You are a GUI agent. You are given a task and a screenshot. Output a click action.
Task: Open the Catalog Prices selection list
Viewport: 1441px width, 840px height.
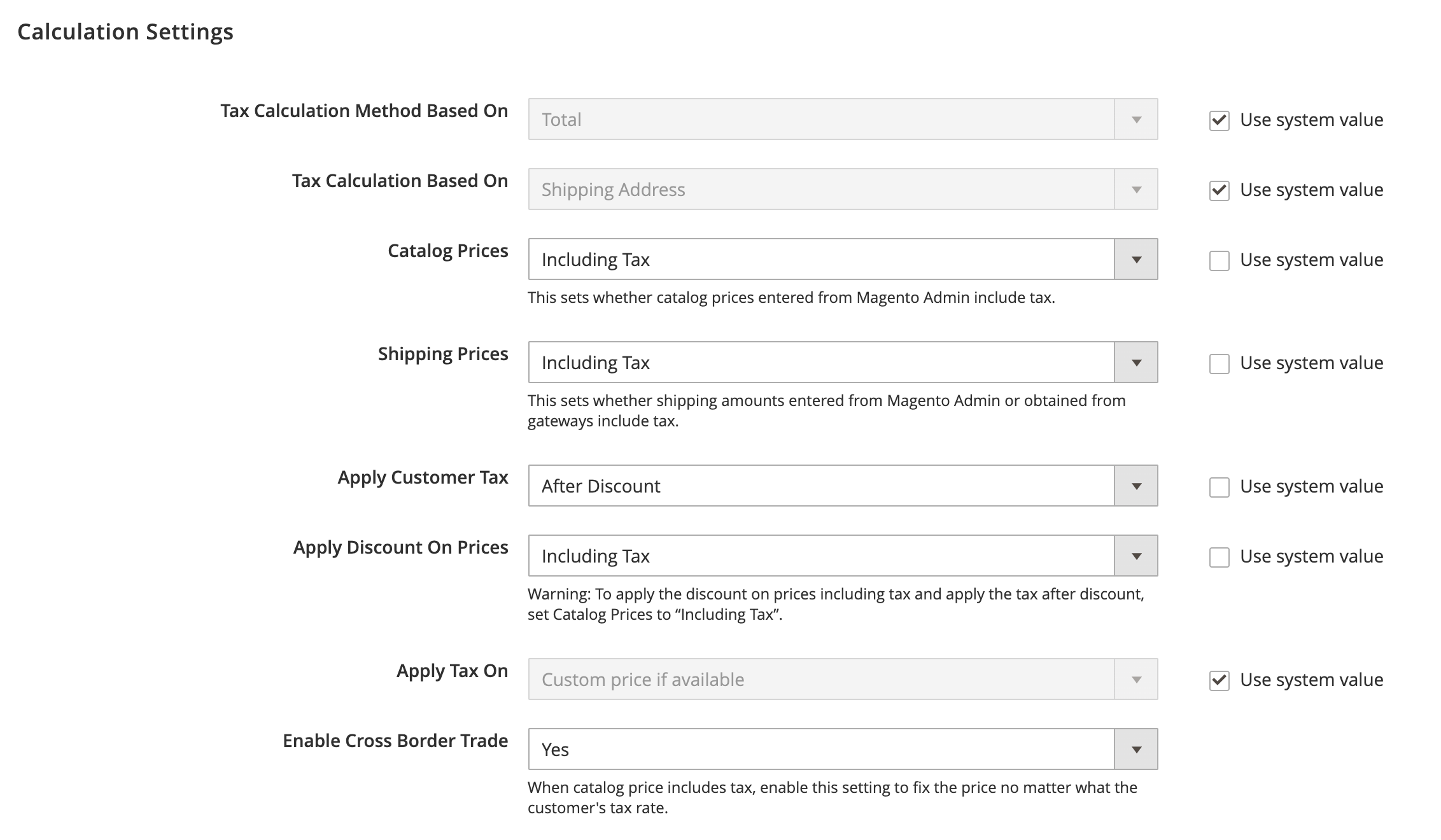pyautogui.click(x=796, y=258)
